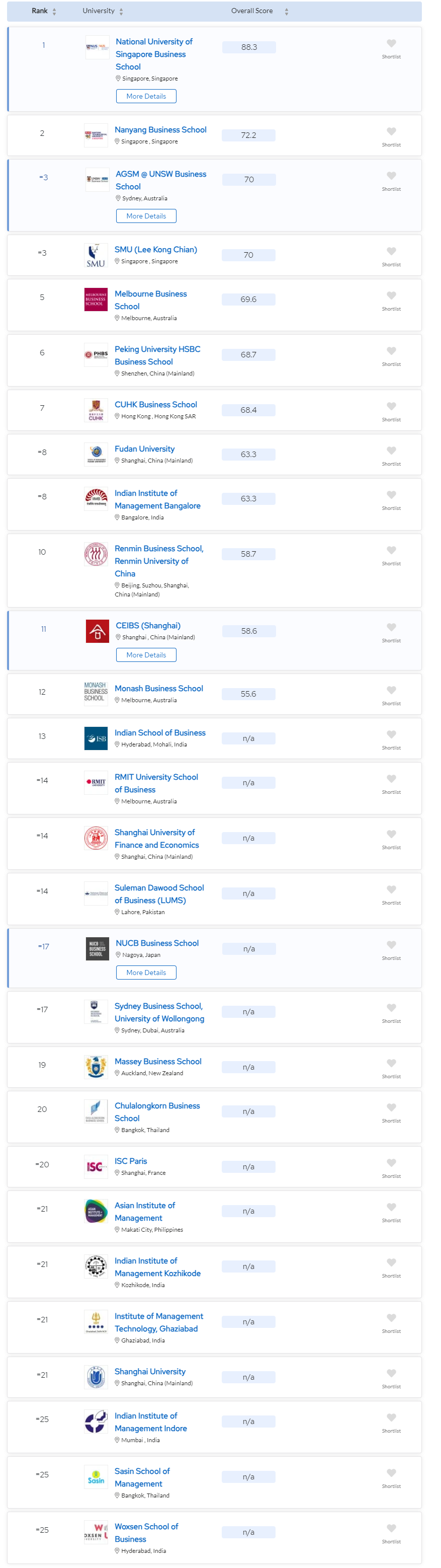Image resolution: width=441 pixels, height=1568 pixels.
Task: Open More Details for NUCB Business School
Action: [x=146, y=973]
